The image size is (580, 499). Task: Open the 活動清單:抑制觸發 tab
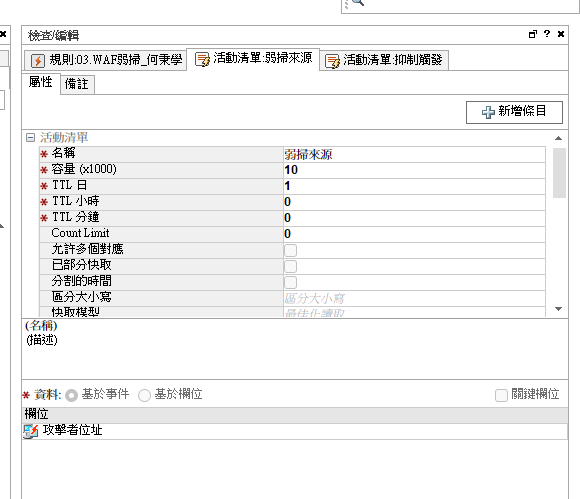pos(384,60)
